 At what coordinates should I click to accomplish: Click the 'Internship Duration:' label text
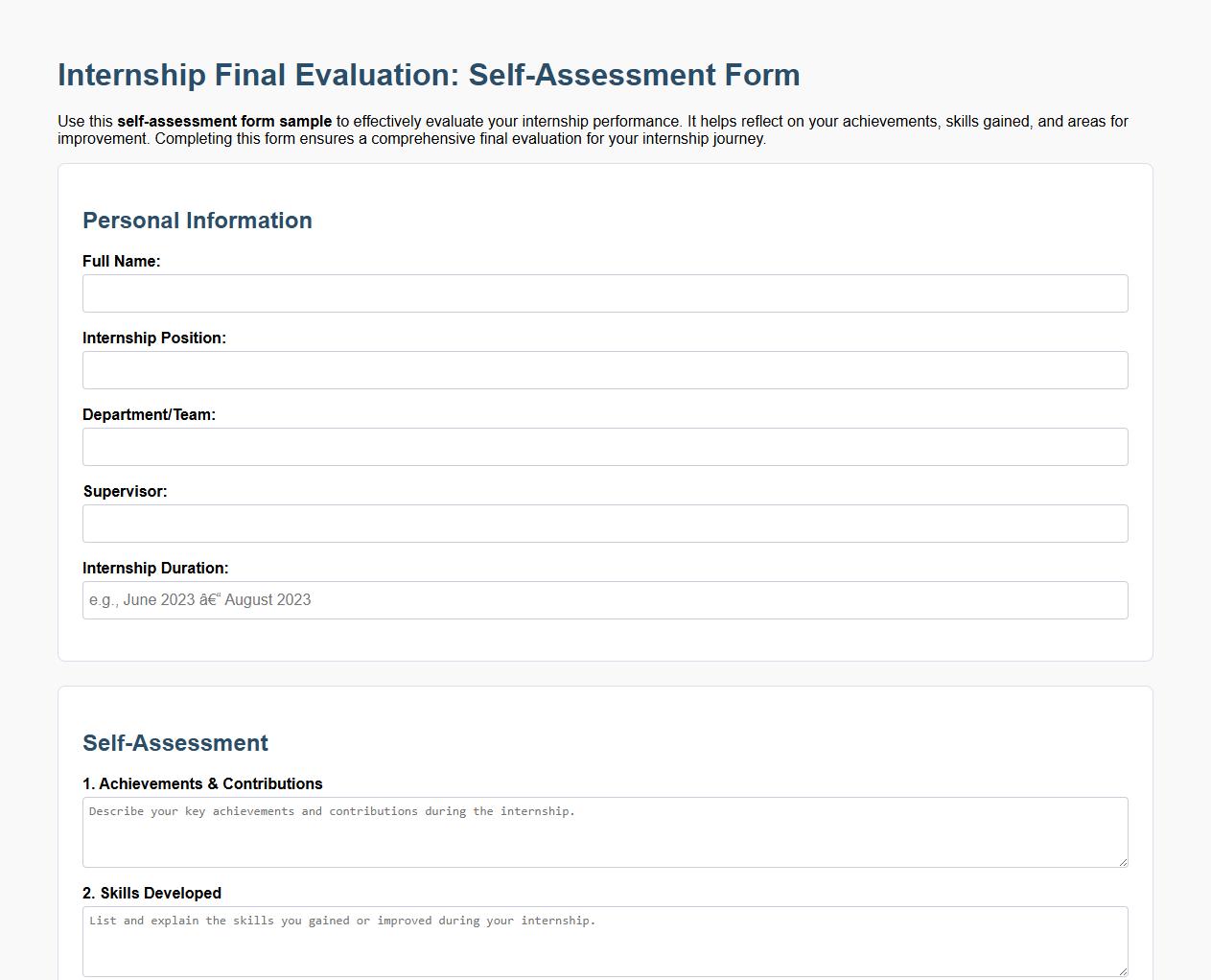click(155, 568)
